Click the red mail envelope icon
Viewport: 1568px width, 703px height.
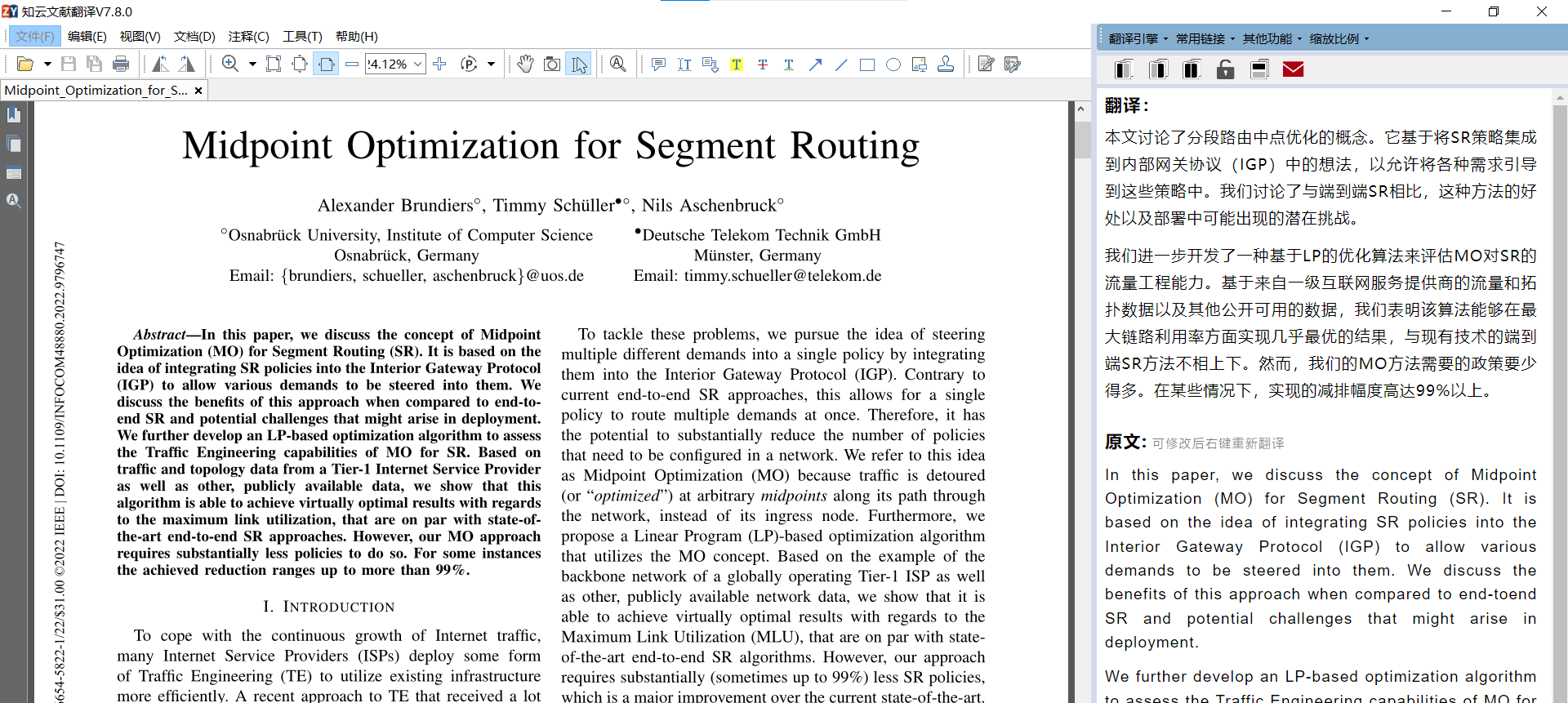pyautogui.click(x=1294, y=69)
